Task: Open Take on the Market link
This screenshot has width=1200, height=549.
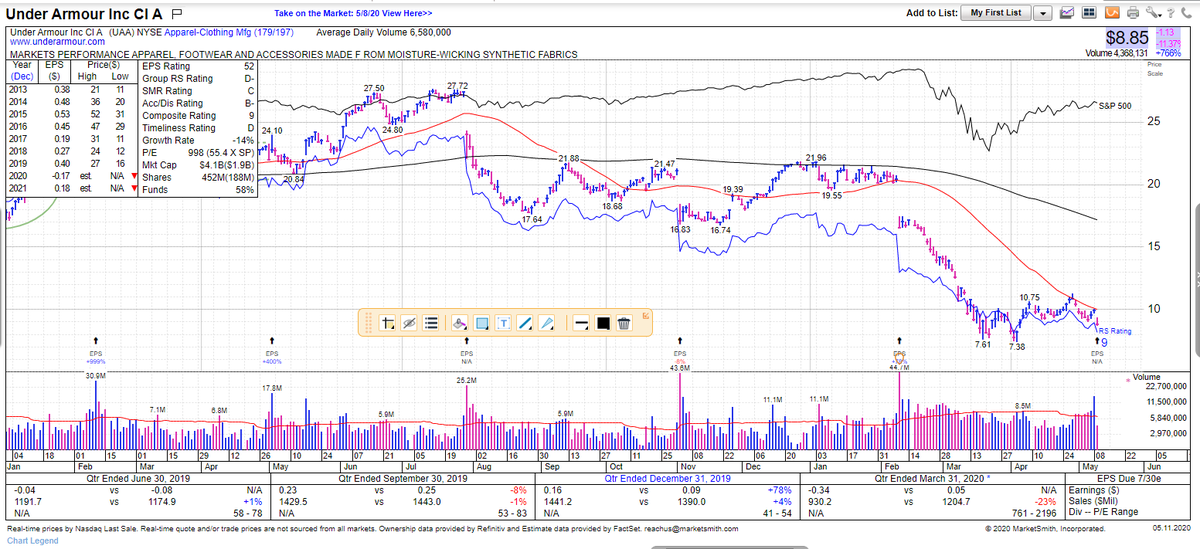Action: pos(353,13)
